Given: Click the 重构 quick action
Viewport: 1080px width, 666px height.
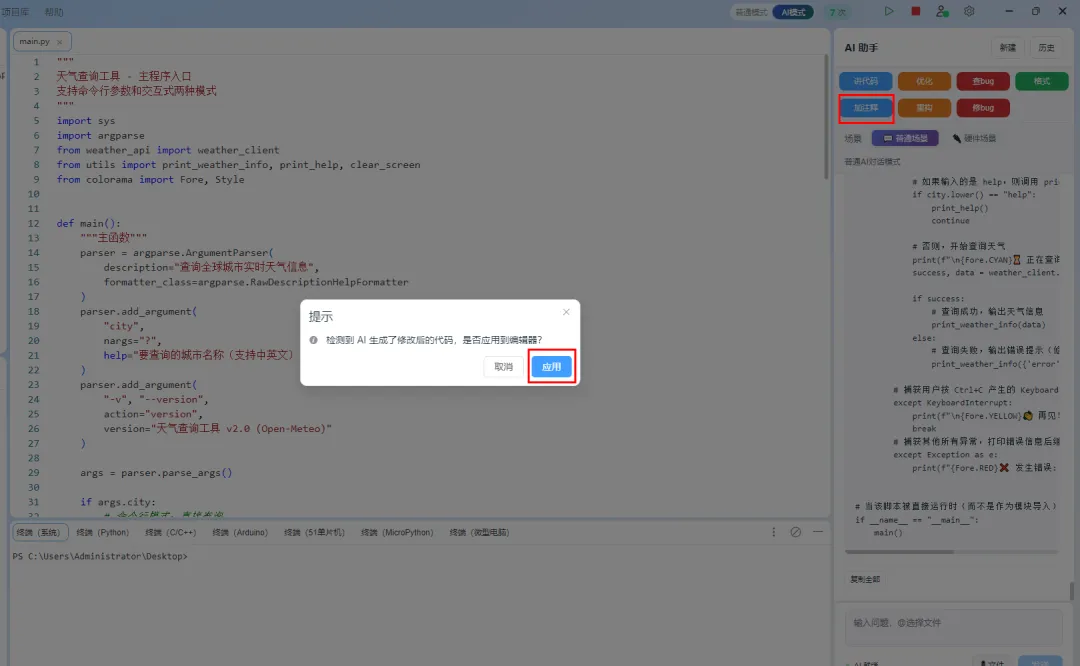Looking at the screenshot, I should coord(924,108).
